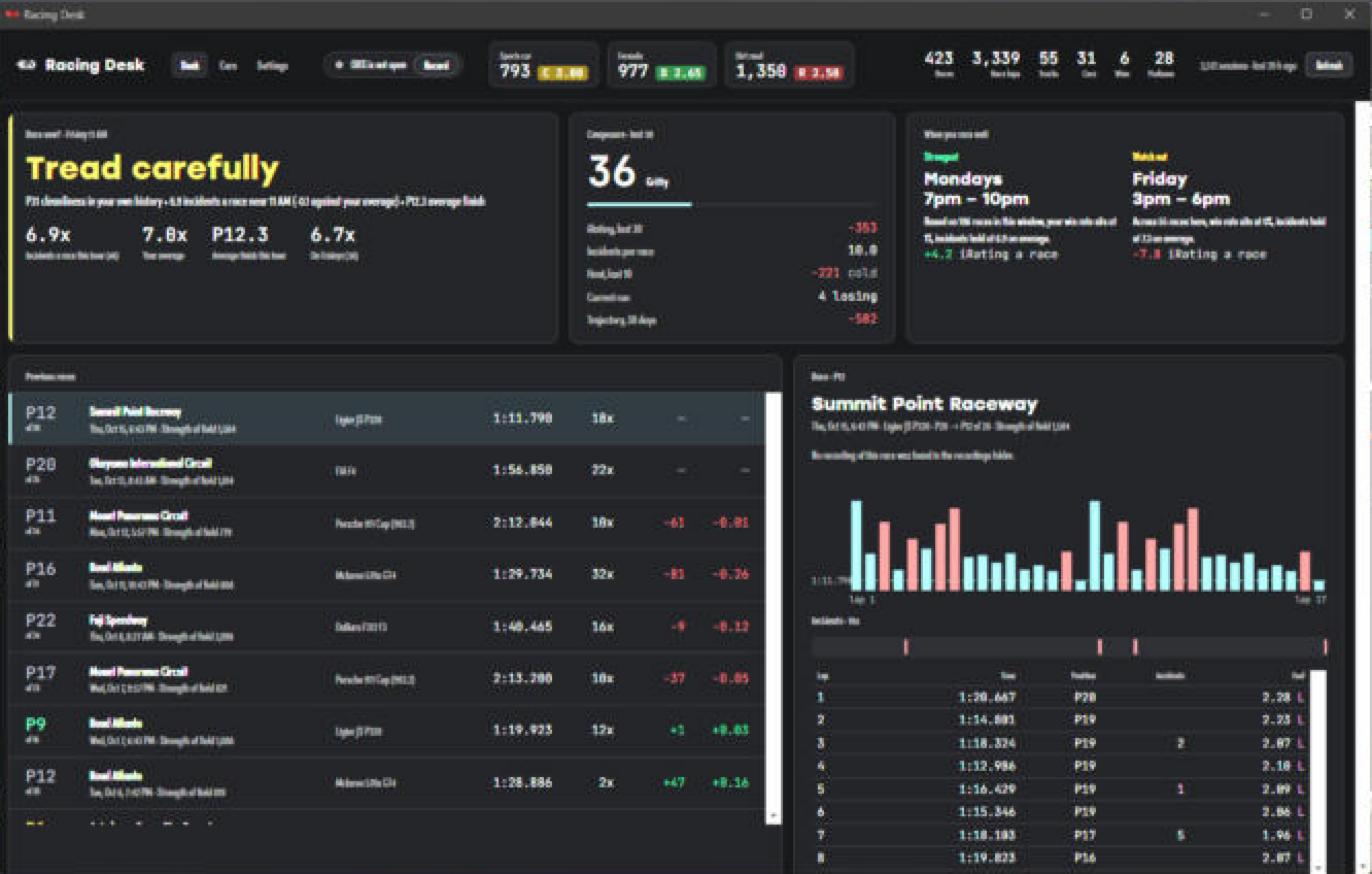Select the P22 Fuji Speedway race row

click(x=386, y=626)
